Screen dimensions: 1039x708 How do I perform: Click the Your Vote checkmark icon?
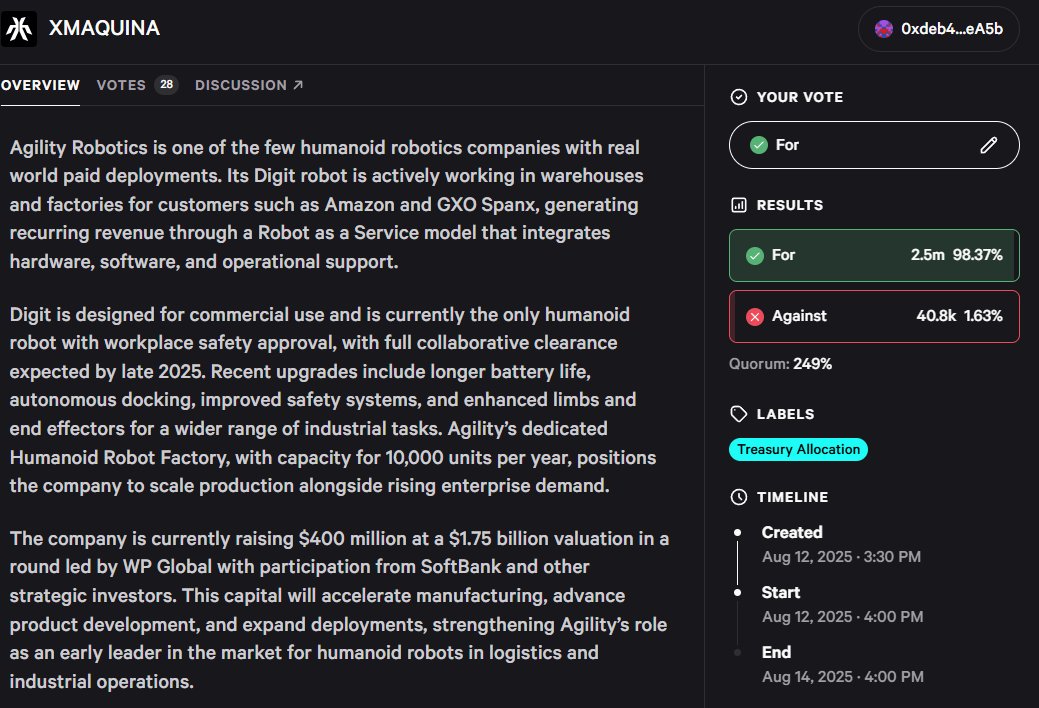click(739, 97)
